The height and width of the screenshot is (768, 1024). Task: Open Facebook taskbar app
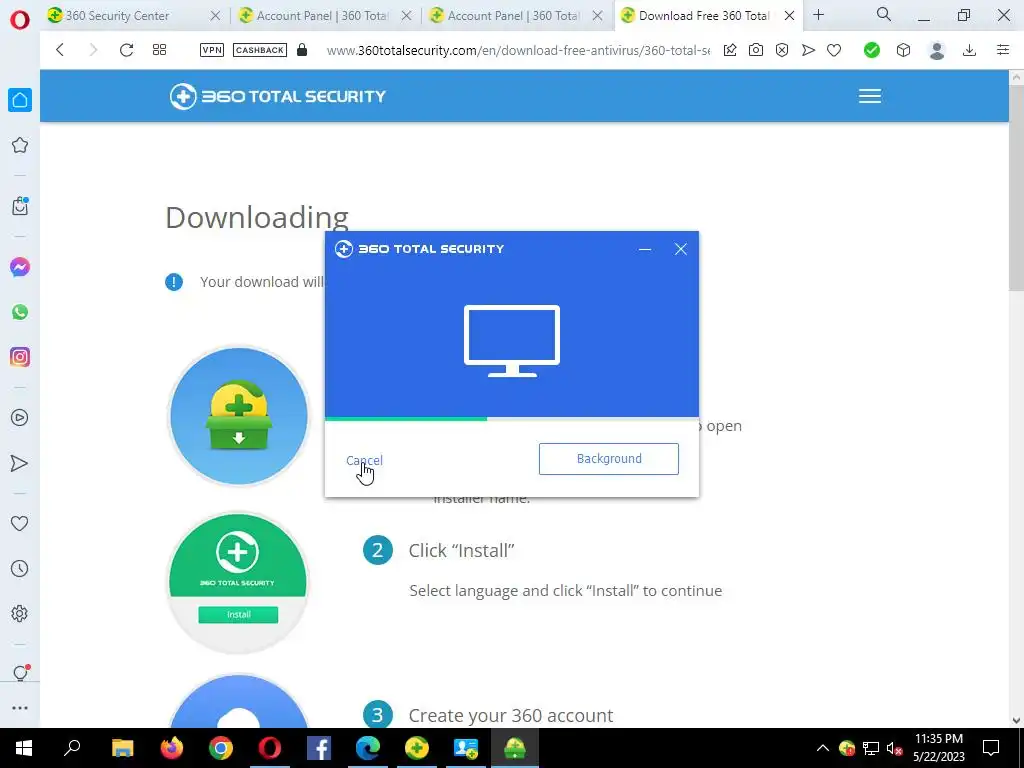319,748
